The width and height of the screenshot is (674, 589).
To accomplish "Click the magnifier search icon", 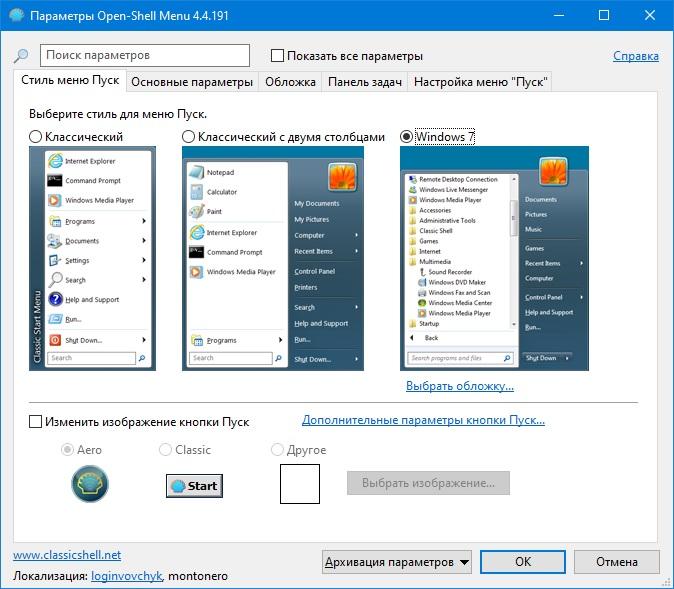I will click(x=21, y=55).
